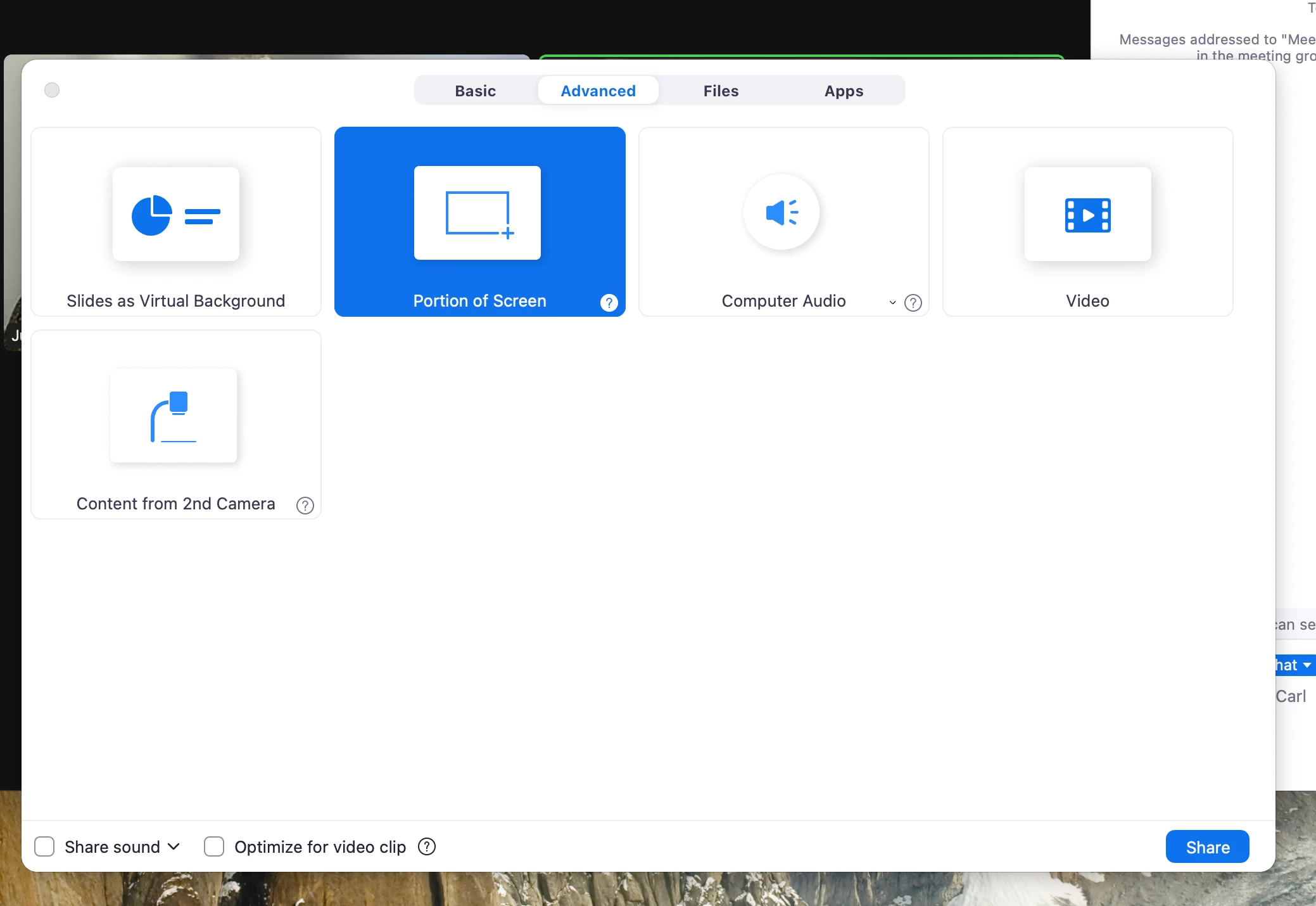Screen dimensions: 1316x906
Task: Open help for Optimize for video clip
Action: tap(427, 846)
